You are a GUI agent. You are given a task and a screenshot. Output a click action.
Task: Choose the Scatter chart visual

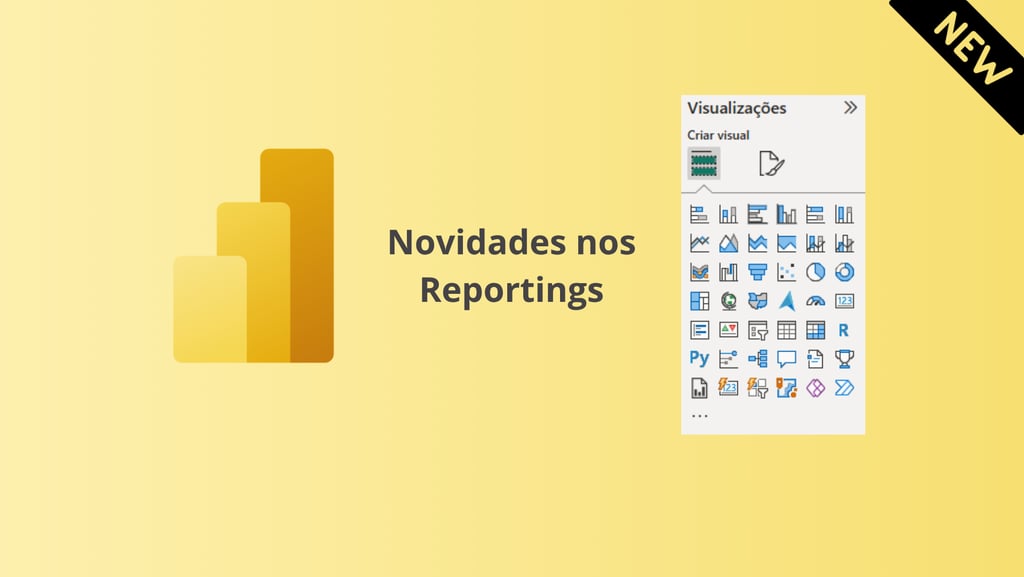click(x=786, y=272)
